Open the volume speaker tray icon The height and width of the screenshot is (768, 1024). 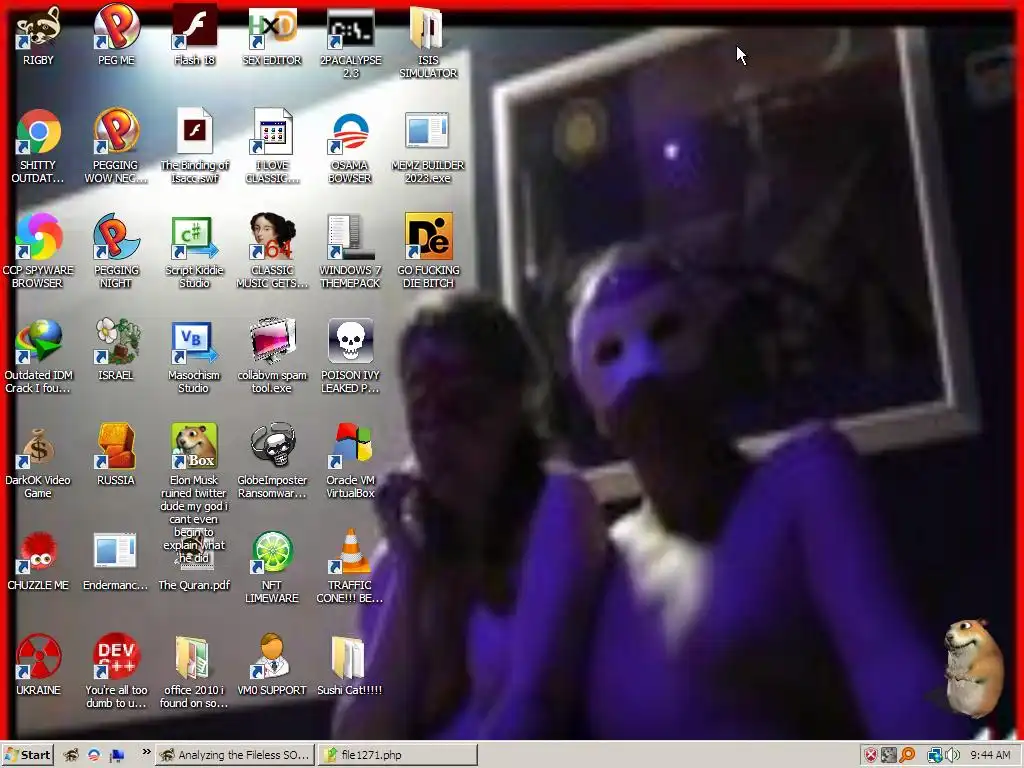[x=952, y=756]
